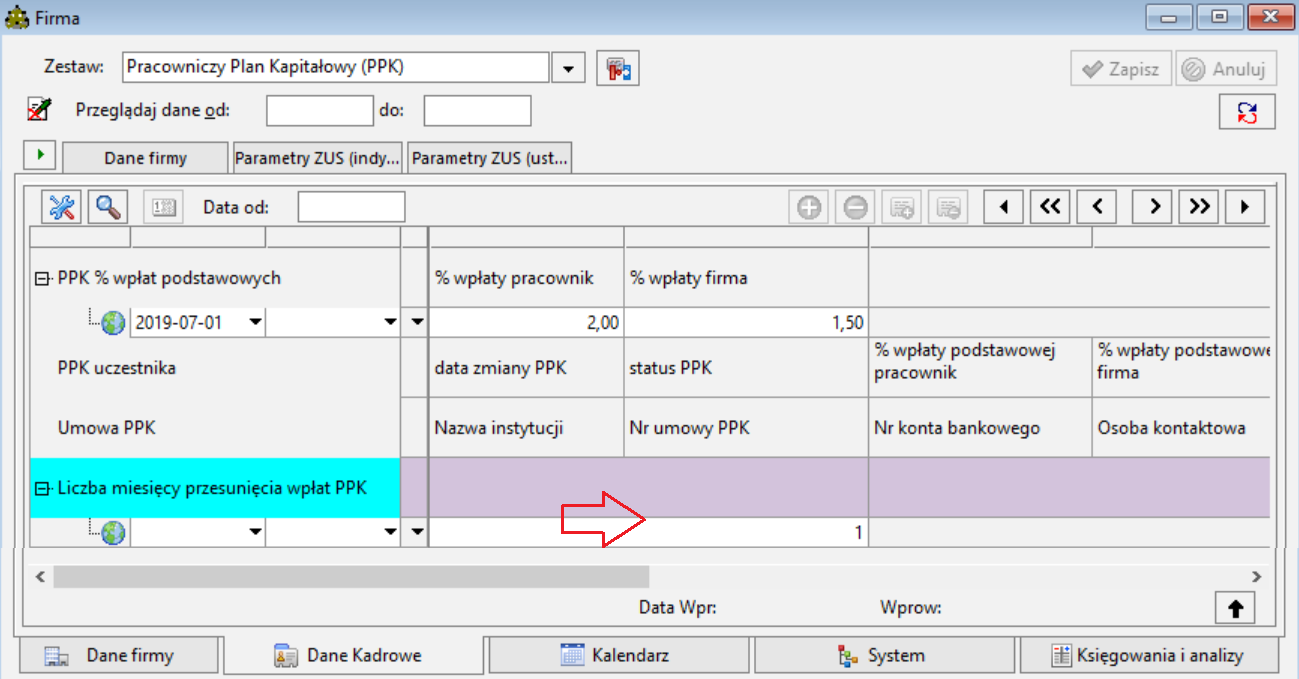
Task: Open the second dropdown in the 2019-07-01 row
Action: [390, 322]
